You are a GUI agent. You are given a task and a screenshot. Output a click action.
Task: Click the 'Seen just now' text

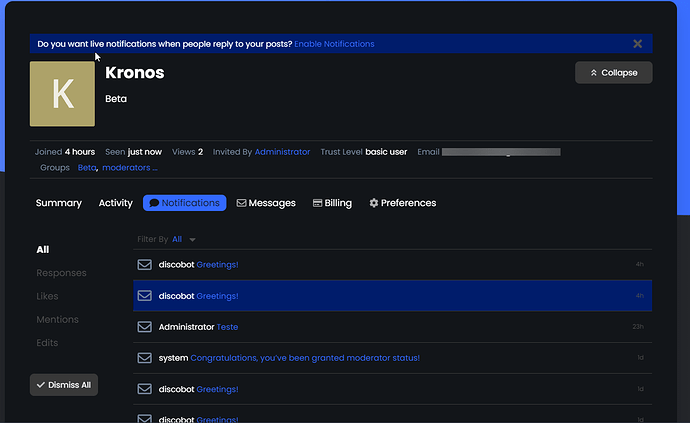point(133,152)
